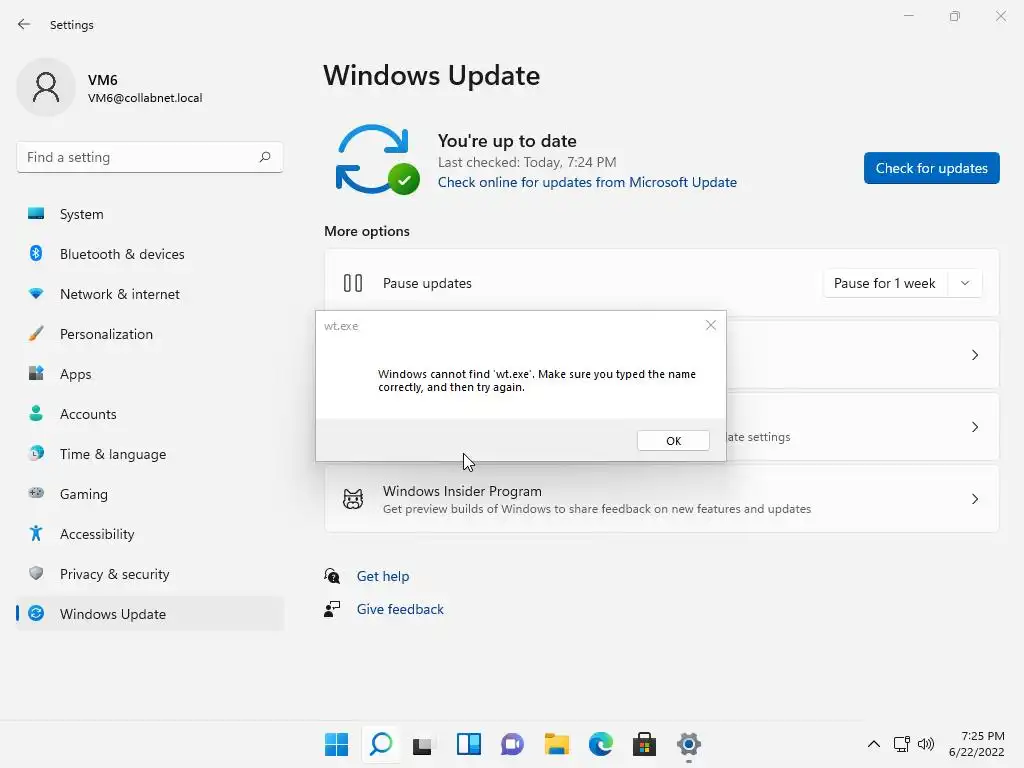Click the Gaming controller icon
The width and height of the screenshot is (1024, 768).
coord(36,493)
